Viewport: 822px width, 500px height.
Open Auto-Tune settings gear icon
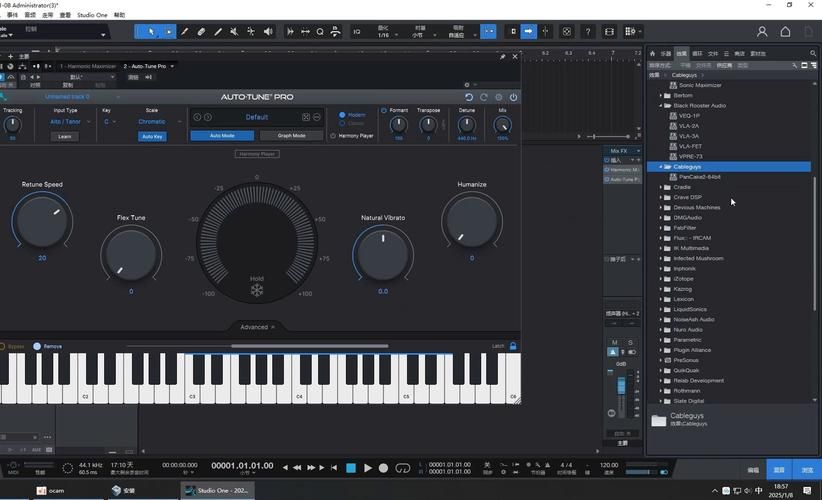point(499,97)
